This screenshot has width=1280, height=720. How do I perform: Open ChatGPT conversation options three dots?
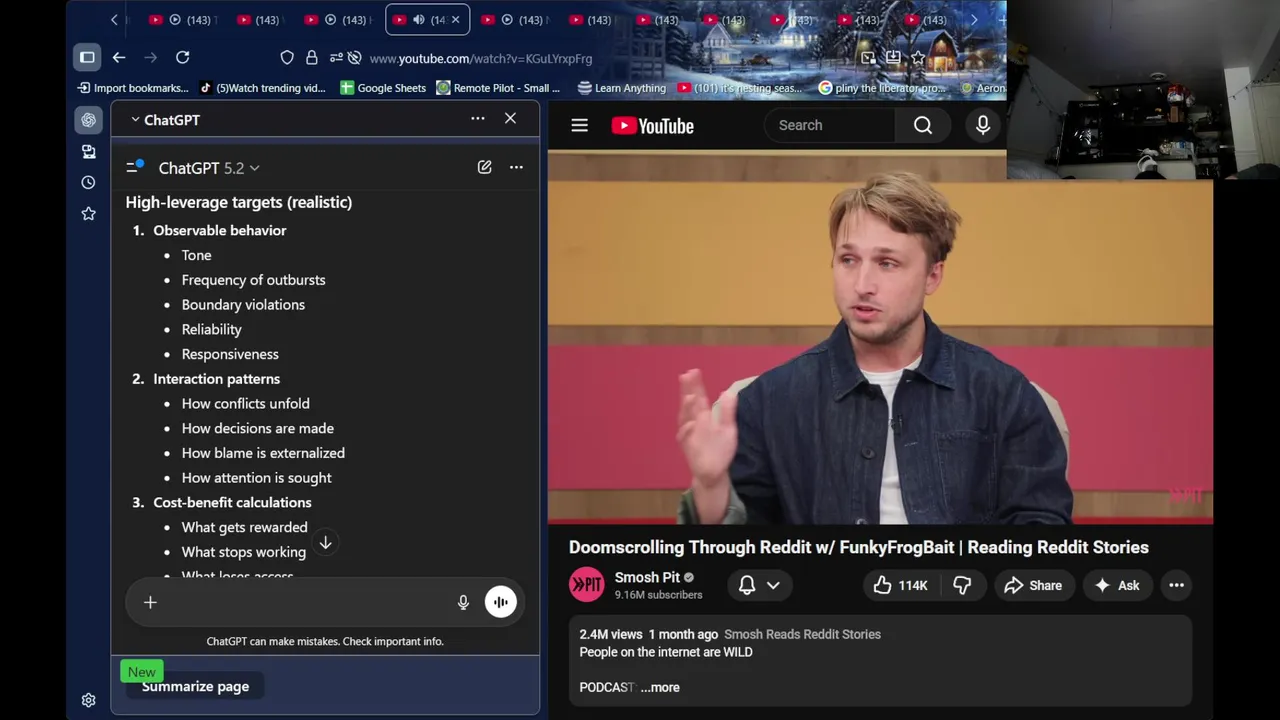point(516,167)
